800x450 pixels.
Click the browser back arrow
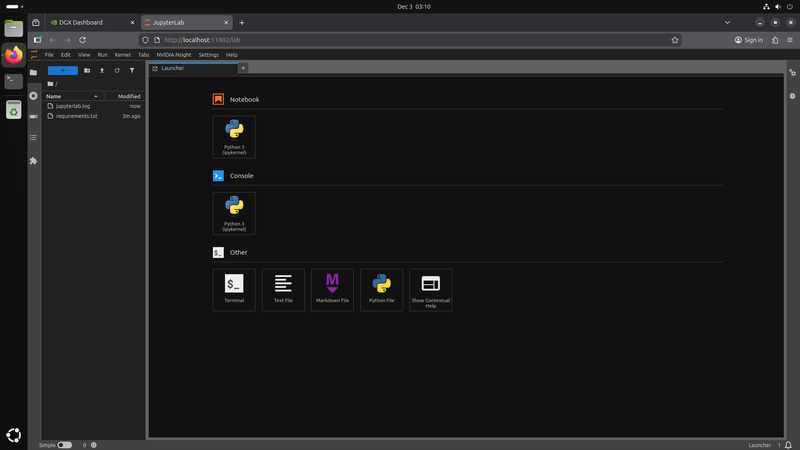pyautogui.click(x=53, y=40)
